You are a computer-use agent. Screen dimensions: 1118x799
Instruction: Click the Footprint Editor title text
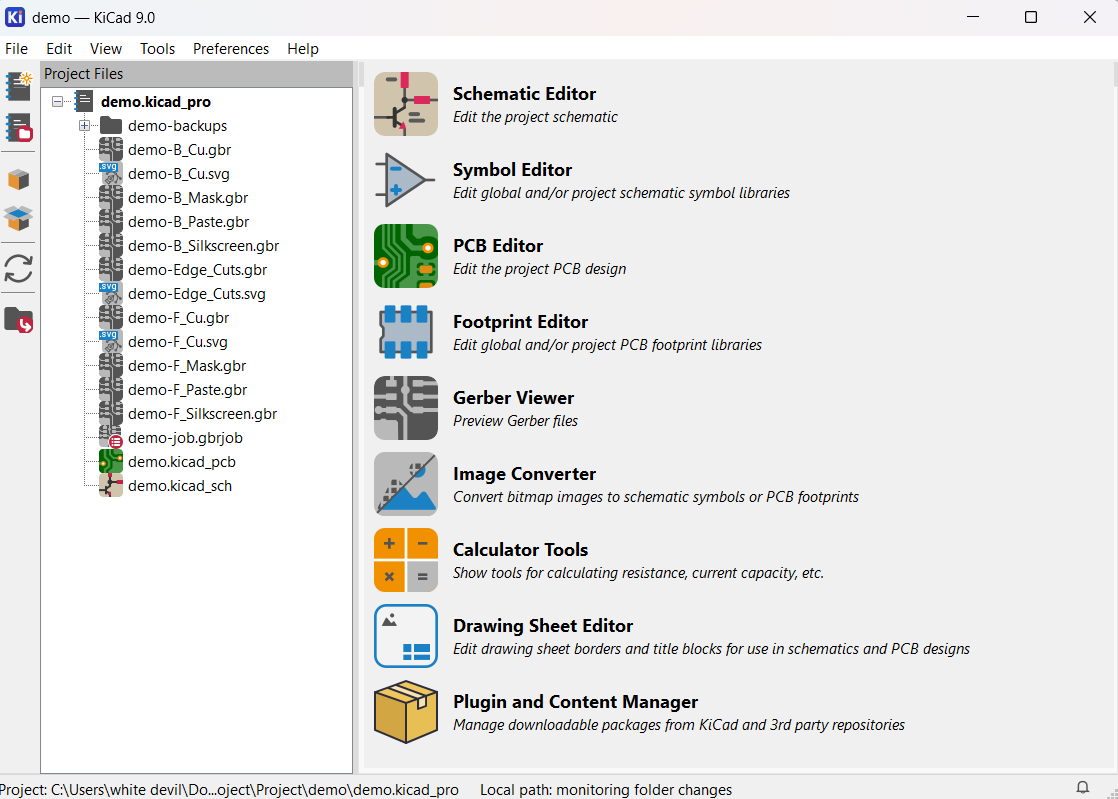[x=520, y=322]
